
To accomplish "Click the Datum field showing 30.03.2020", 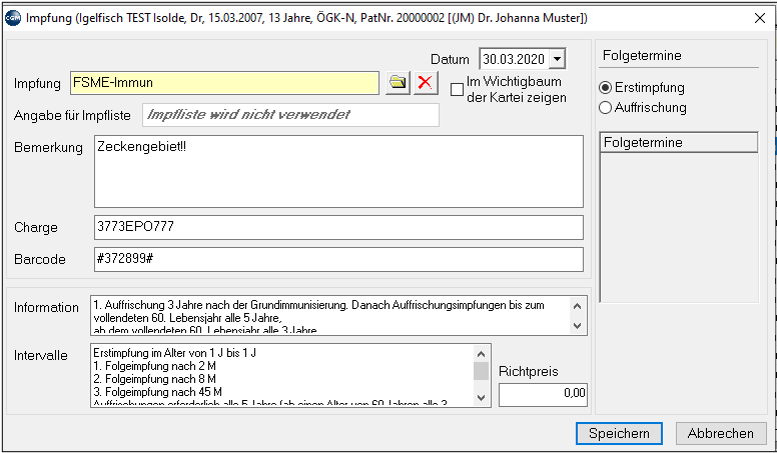I will [x=514, y=59].
